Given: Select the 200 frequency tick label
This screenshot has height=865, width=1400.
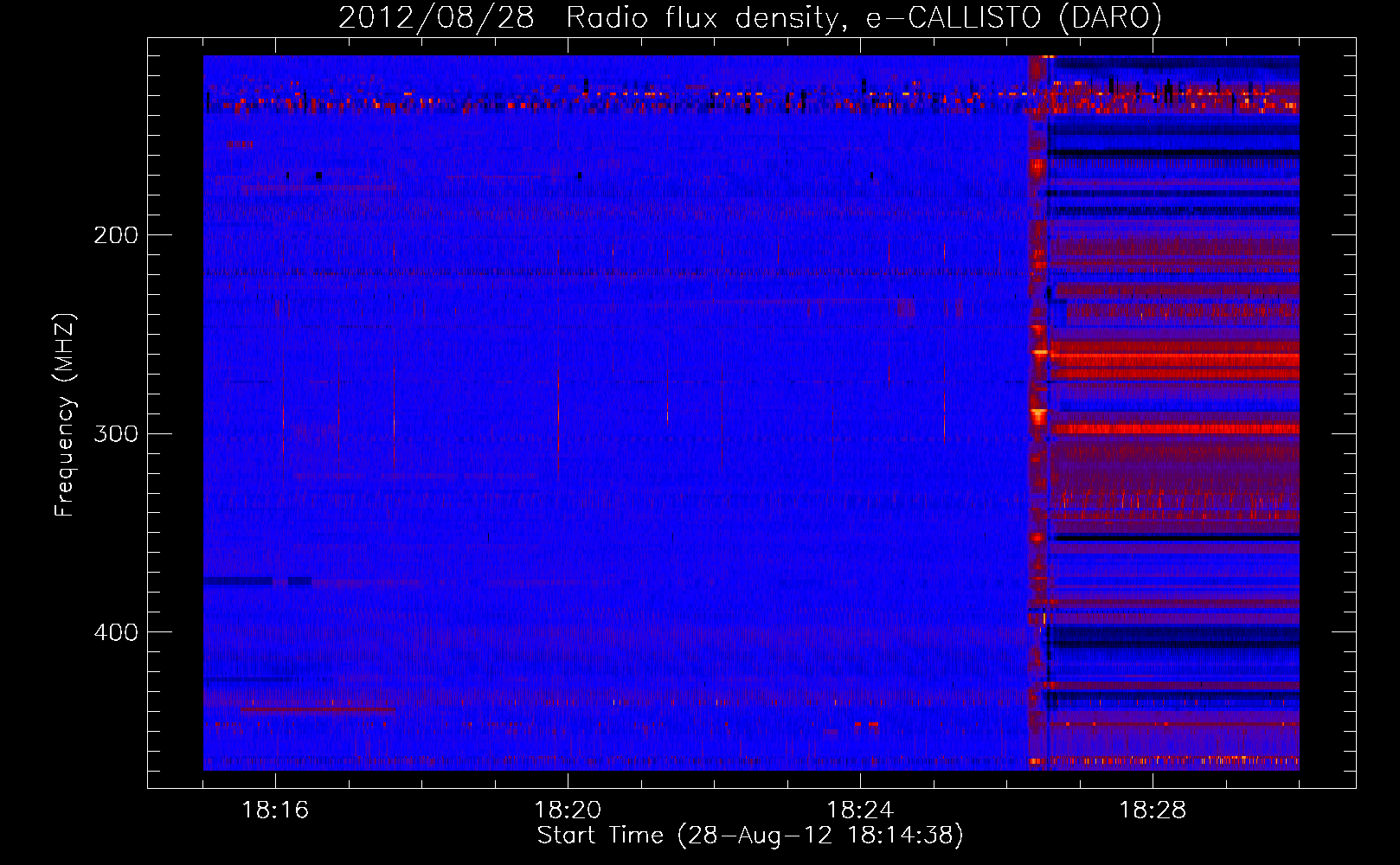Looking at the screenshot, I should pos(116,235).
